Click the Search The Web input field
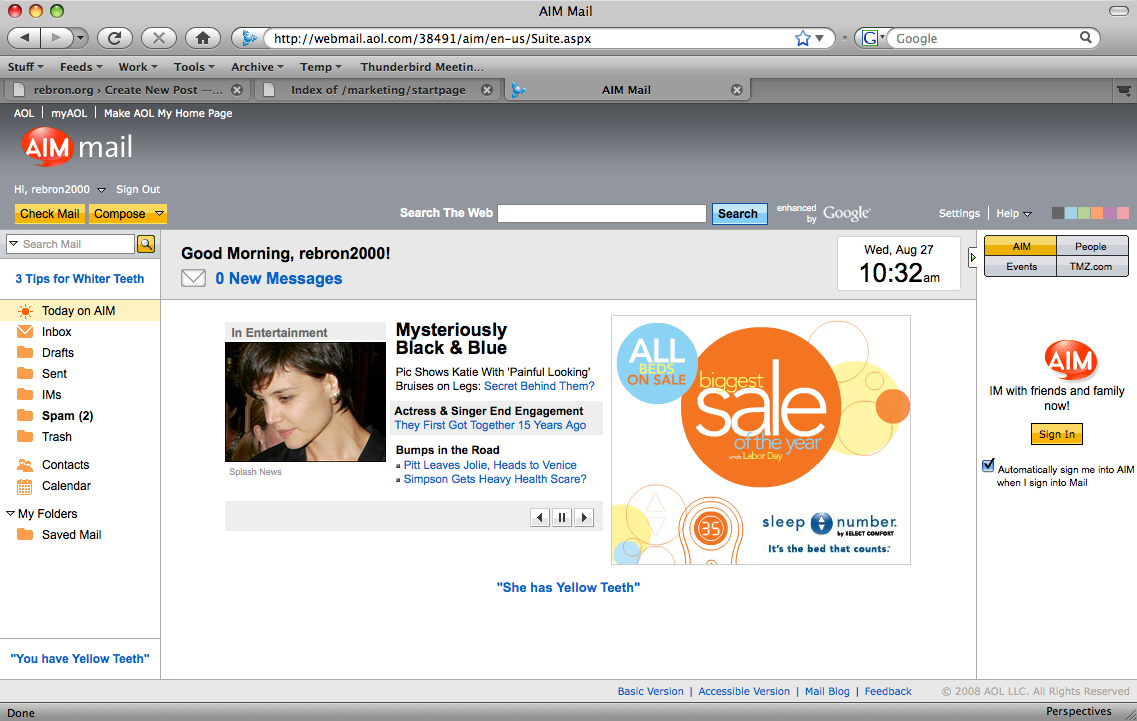The width and height of the screenshot is (1137, 721). pyautogui.click(x=602, y=213)
